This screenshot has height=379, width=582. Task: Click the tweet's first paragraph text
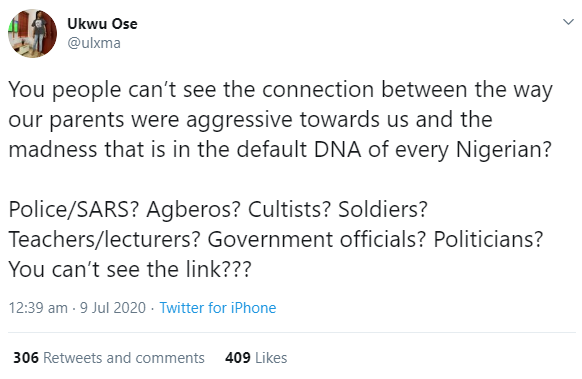coord(281,120)
